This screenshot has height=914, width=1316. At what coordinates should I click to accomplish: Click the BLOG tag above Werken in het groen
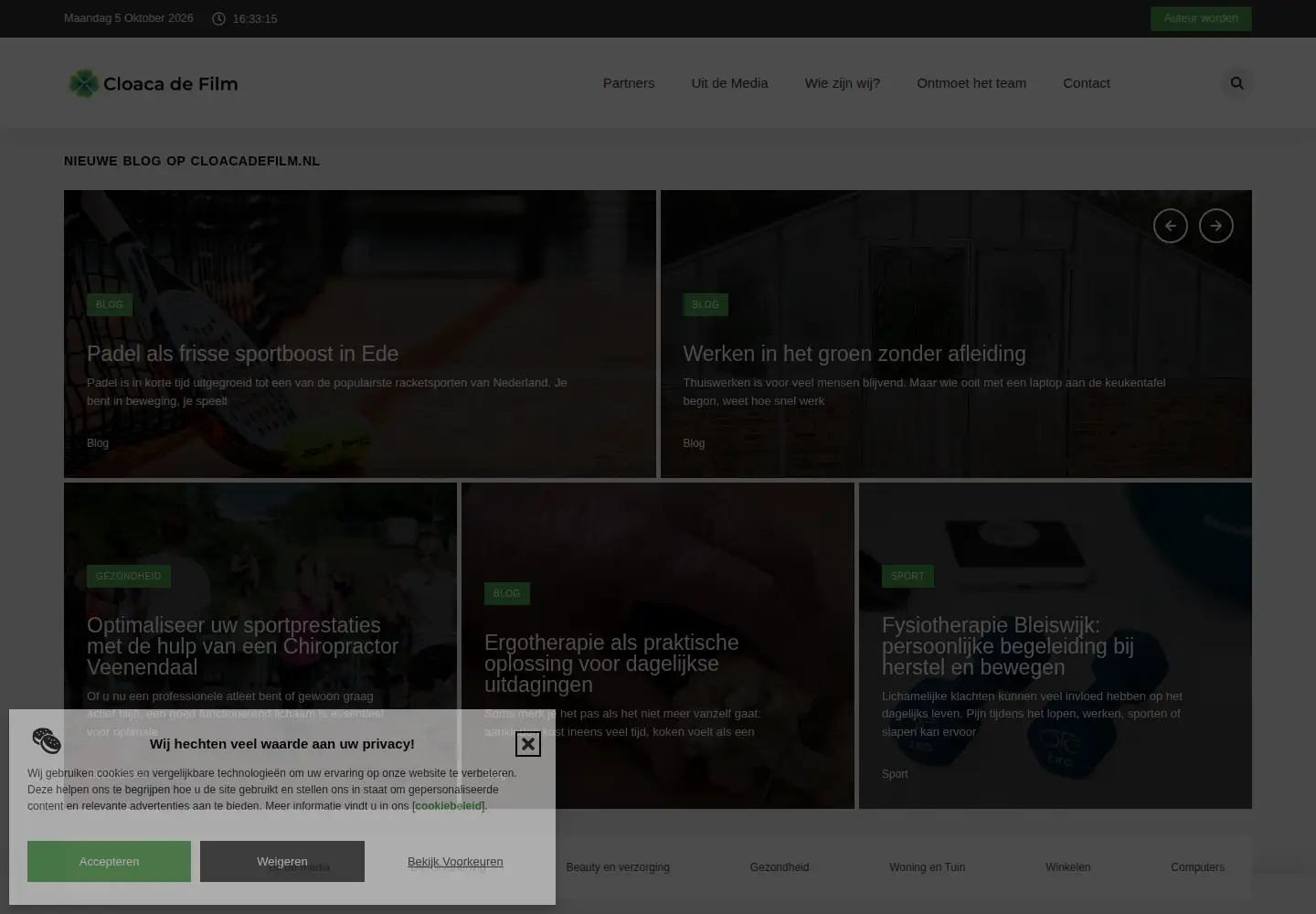706,304
